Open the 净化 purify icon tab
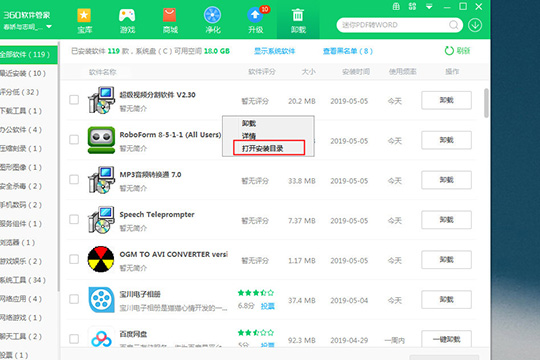The height and width of the screenshot is (360, 540). coord(212,21)
